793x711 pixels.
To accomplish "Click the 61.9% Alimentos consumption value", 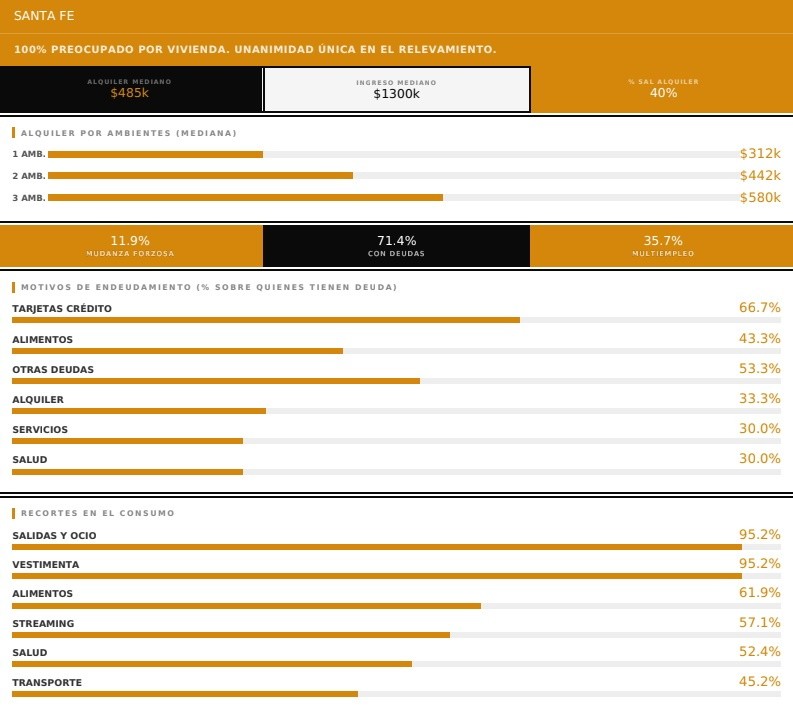I will (x=759, y=593).
